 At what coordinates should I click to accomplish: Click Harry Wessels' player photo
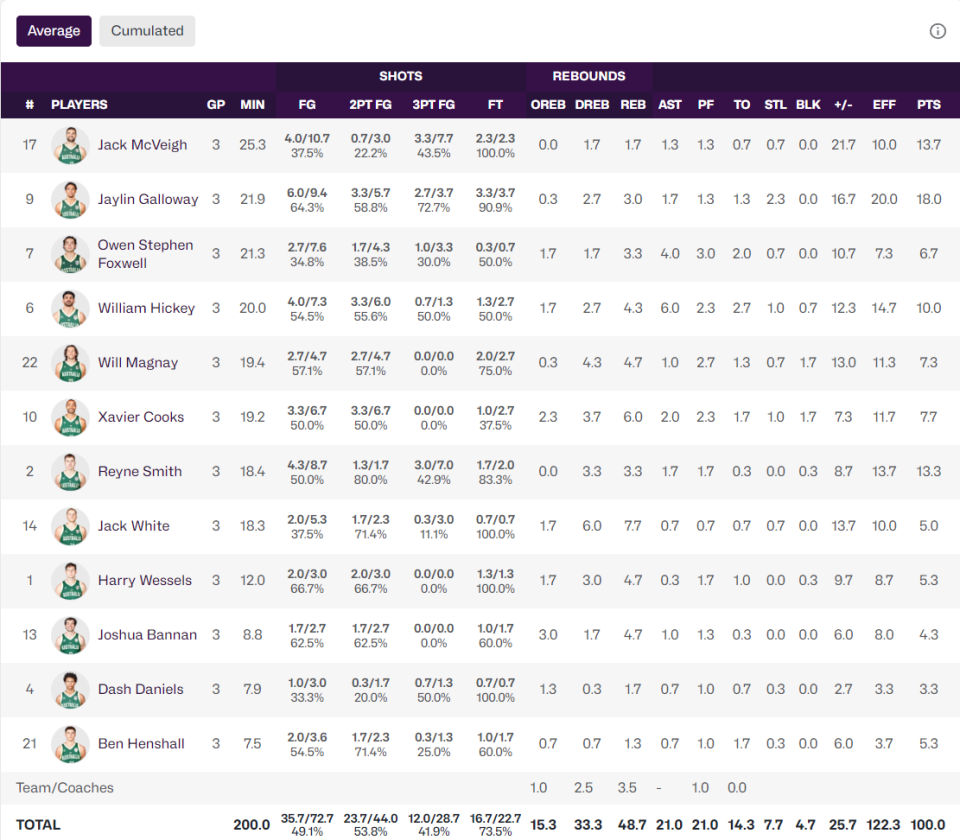(70, 581)
